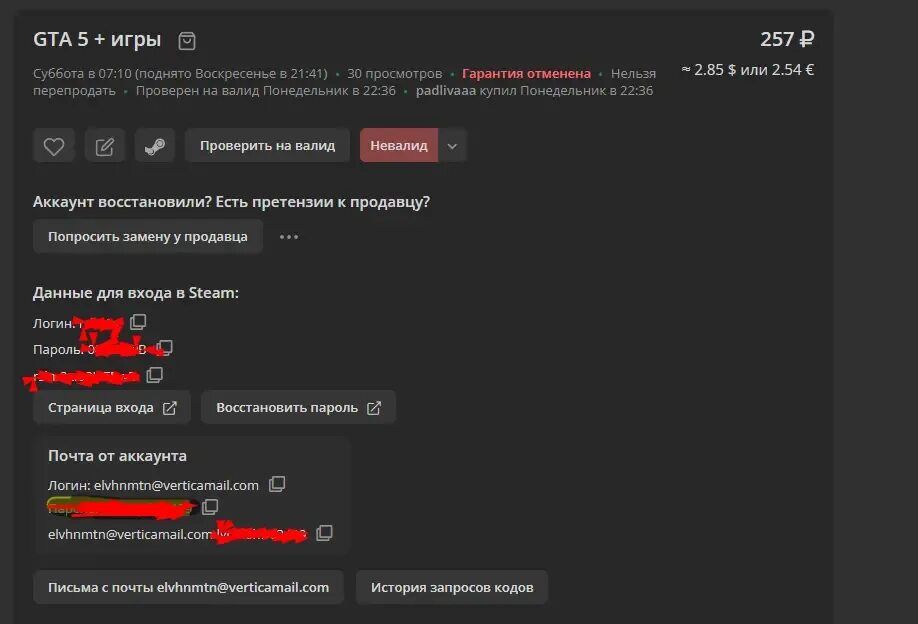
Task: Expand the dropdown arrow next to Невалид
Action: 452,146
